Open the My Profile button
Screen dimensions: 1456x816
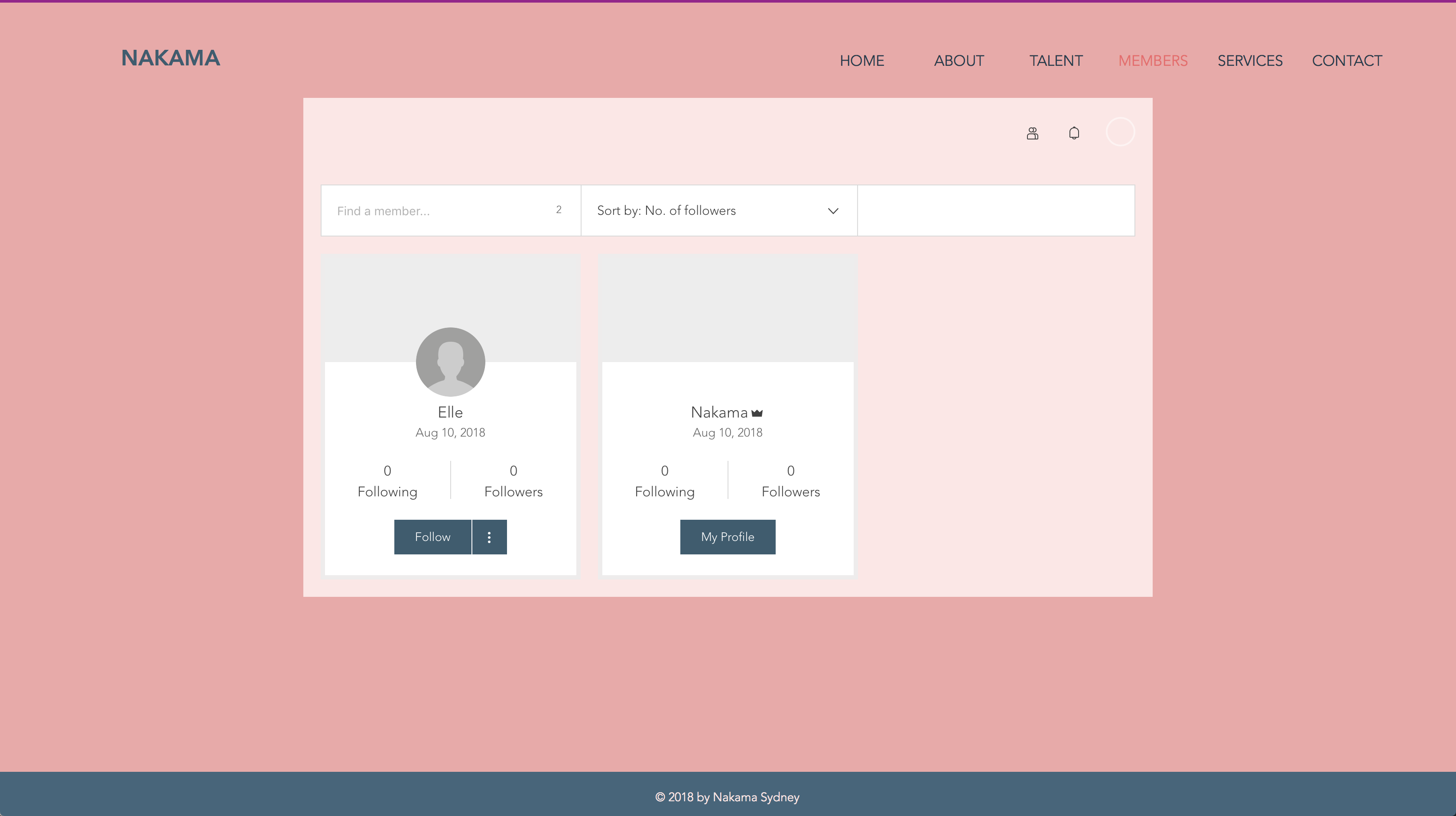tap(728, 537)
